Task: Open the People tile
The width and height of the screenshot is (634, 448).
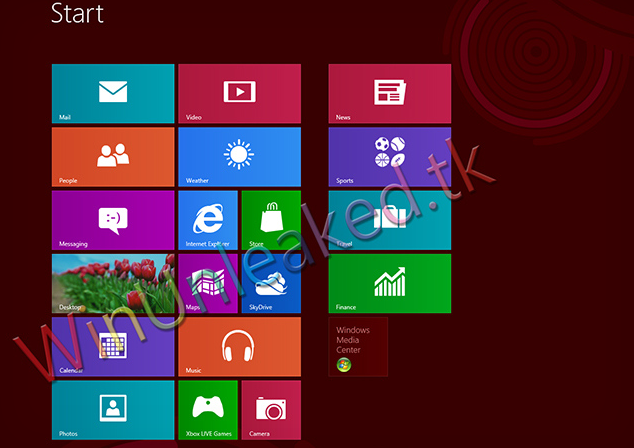Action: click(112, 157)
